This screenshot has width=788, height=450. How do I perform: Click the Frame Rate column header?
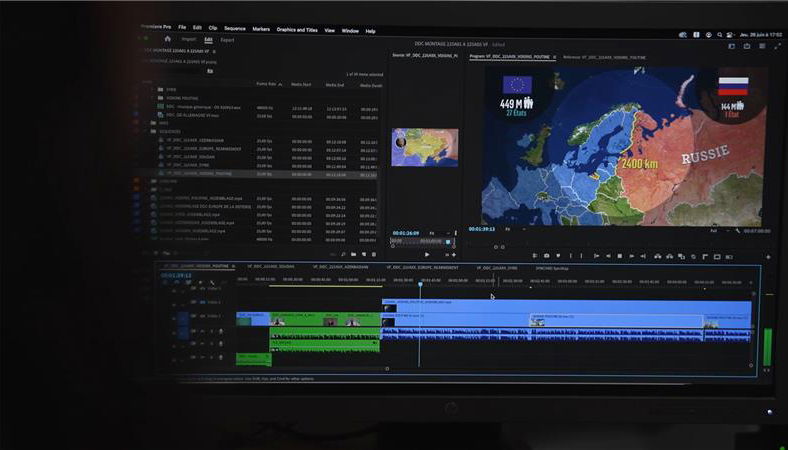(x=266, y=84)
